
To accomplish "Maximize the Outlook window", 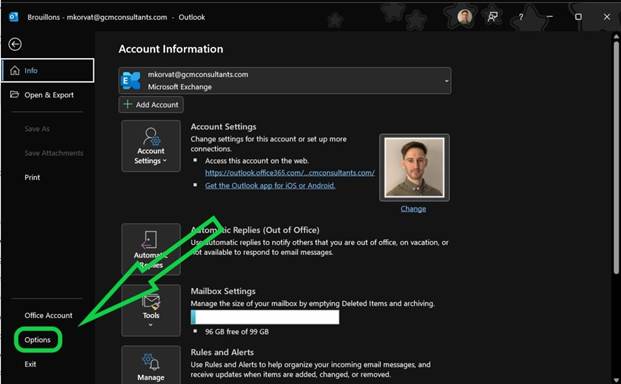I will click(x=578, y=17).
